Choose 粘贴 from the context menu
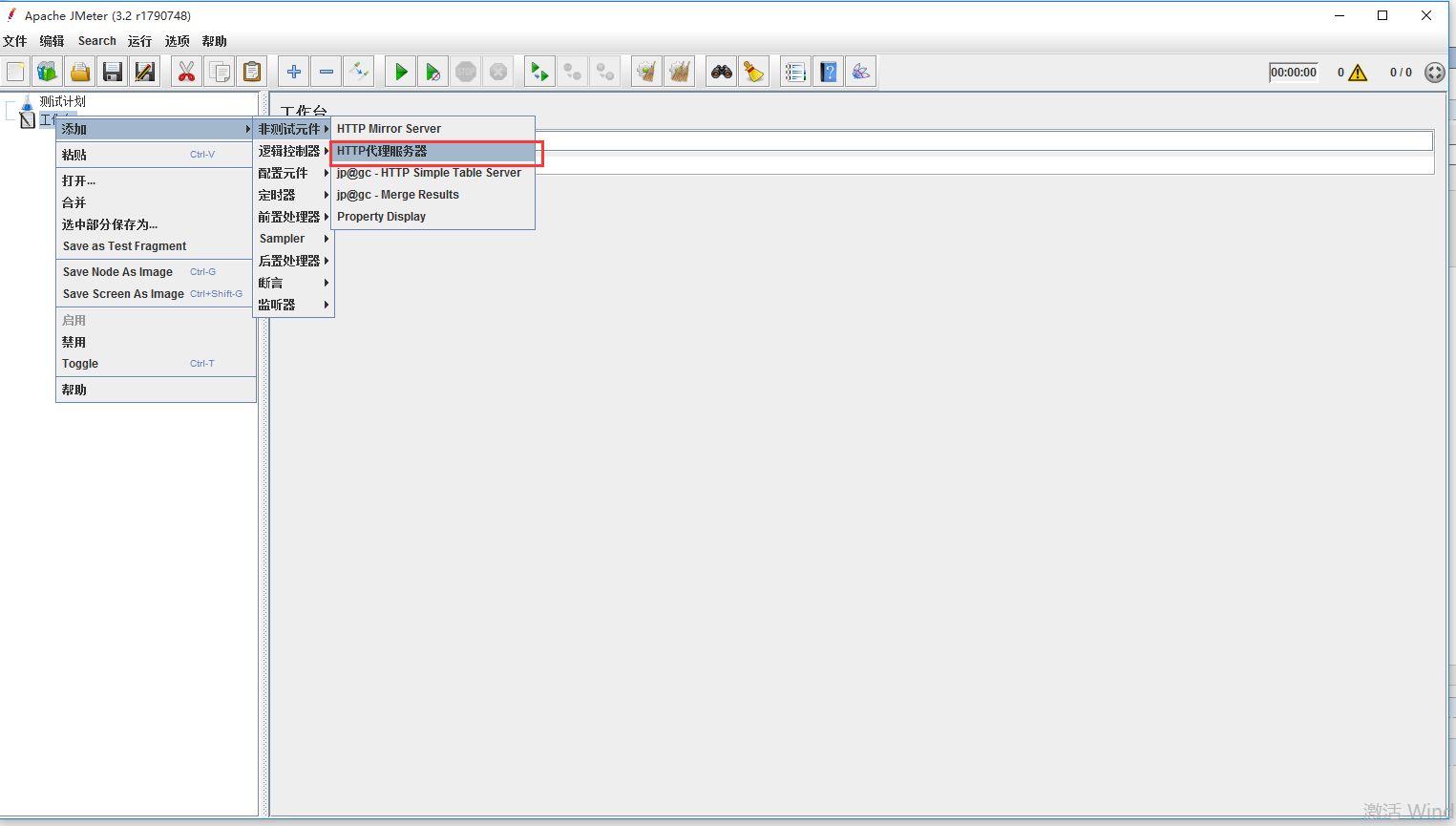Image resolution: width=1456 pixels, height=826 pixels. (x=156, y=155)
